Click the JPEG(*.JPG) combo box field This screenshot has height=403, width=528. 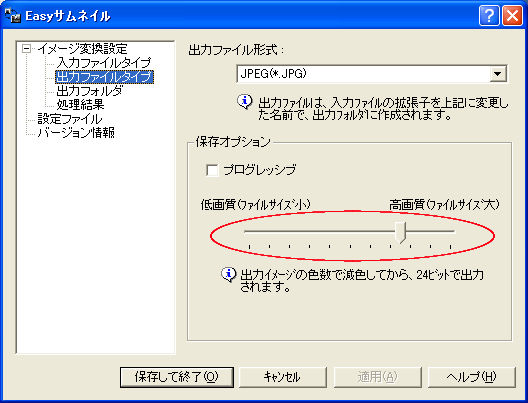[x=372, y=74]
